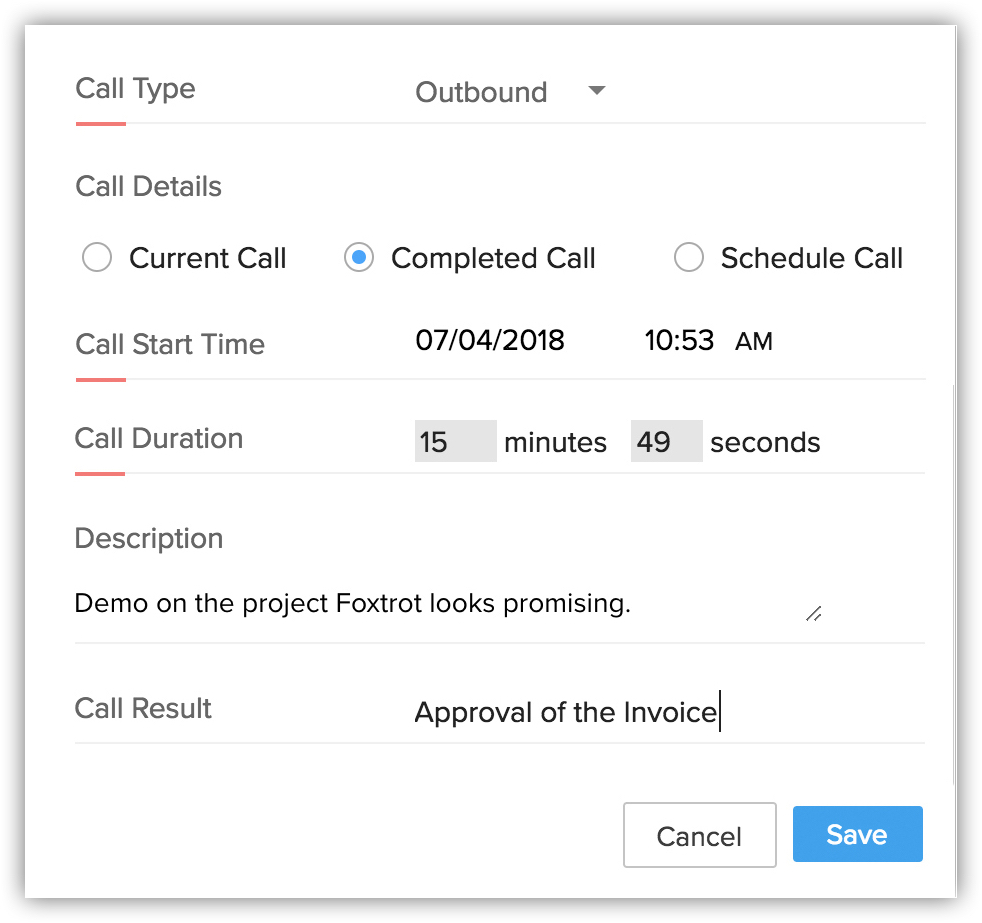This screenshot has height=923, width=982.
Task: Choose the Completed Call option
Action: pyautogui.click(x=359, y=258)
